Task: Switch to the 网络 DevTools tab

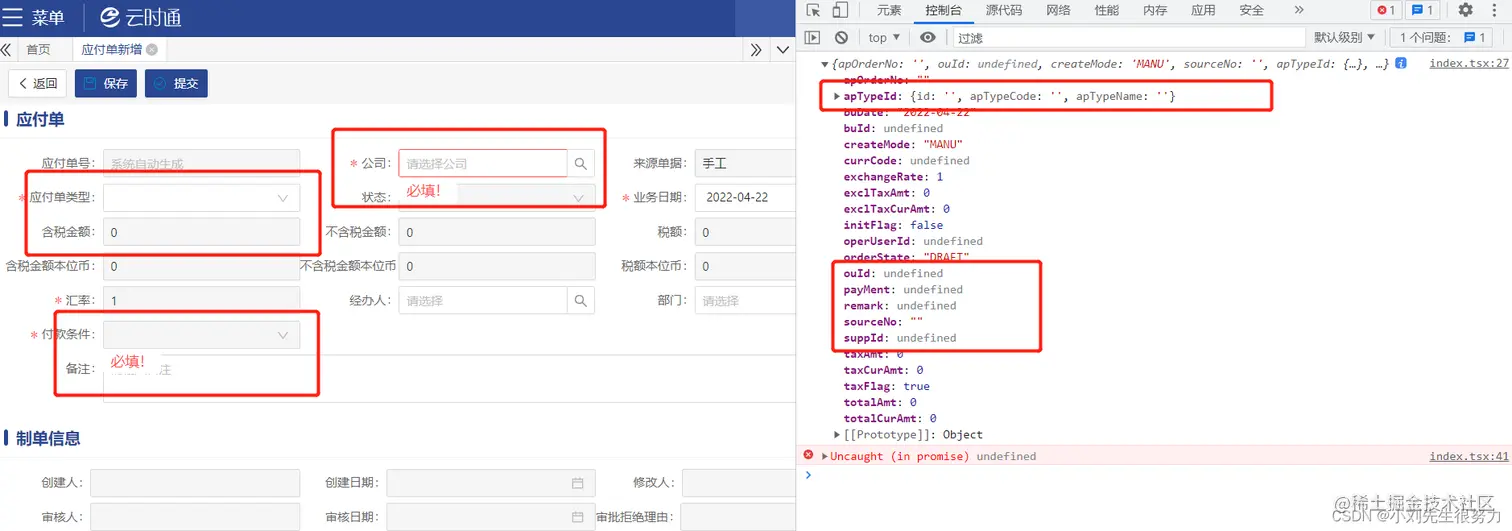Action: point(1058,10)
